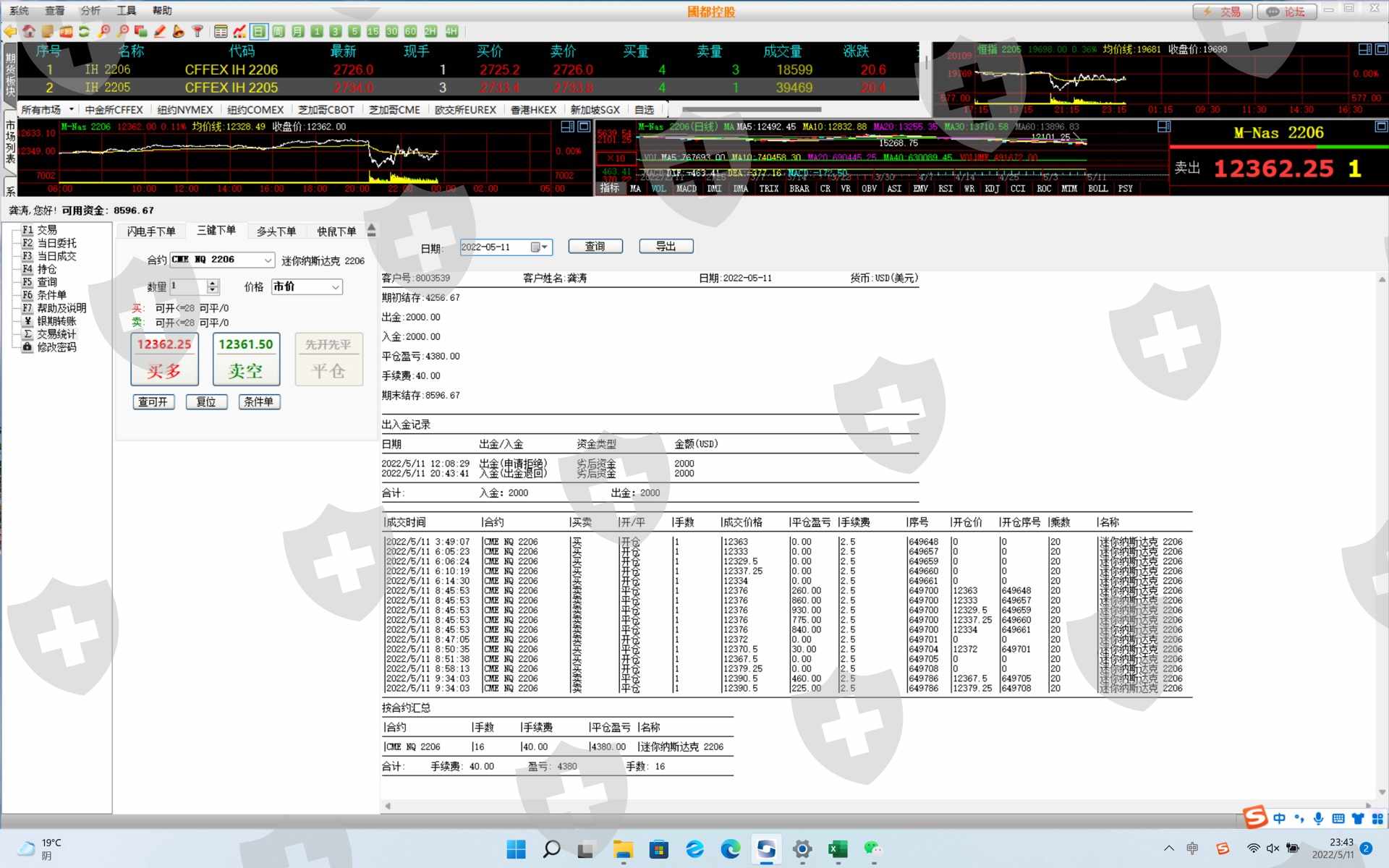Open the 分析 menu
Image resolution: width=1389 pixels, height=868 pixels.
pyautogui.click(x=90, y=10)
